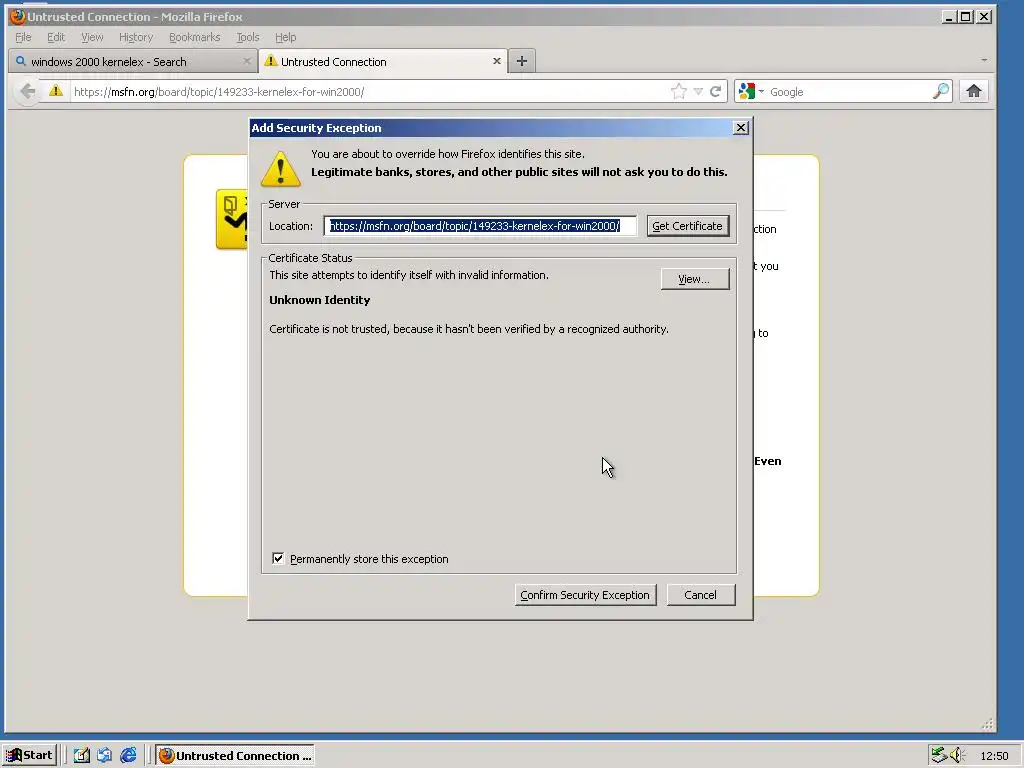Screen dimensions: 1024x768
Task: Click the network tray icon
Action: [939, 755]
